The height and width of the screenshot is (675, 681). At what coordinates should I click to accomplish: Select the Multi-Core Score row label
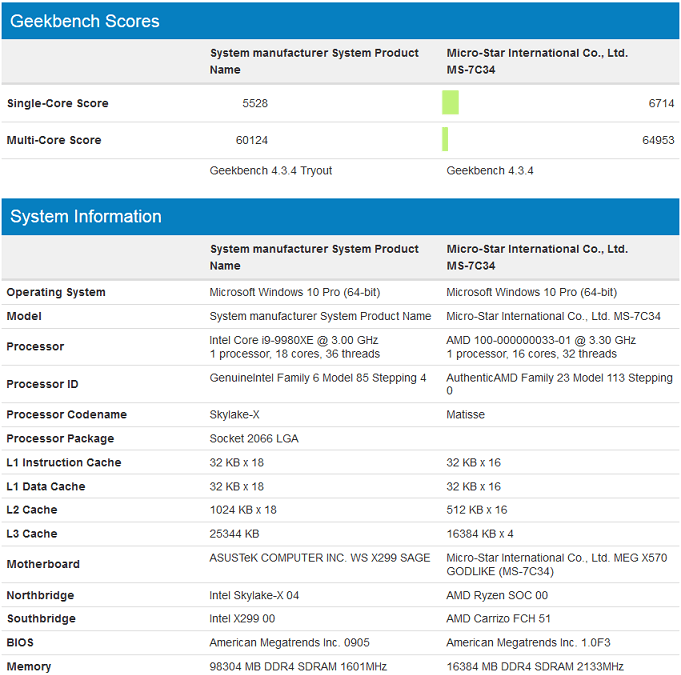pyautogui.click(x=54, y=141)
